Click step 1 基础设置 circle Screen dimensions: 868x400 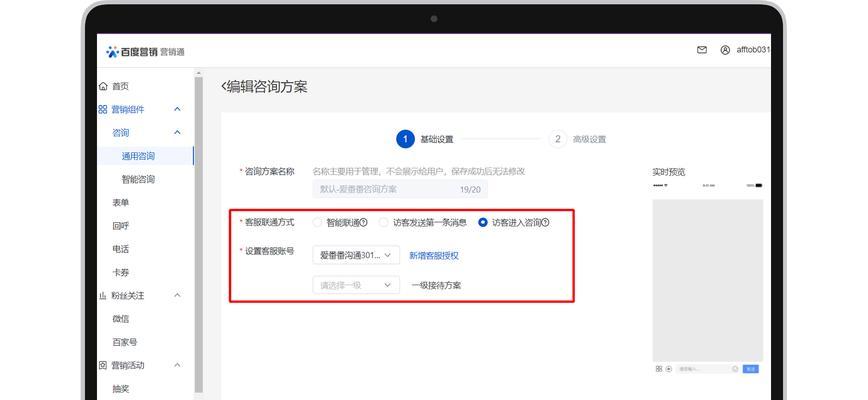[x=405, y=139]
